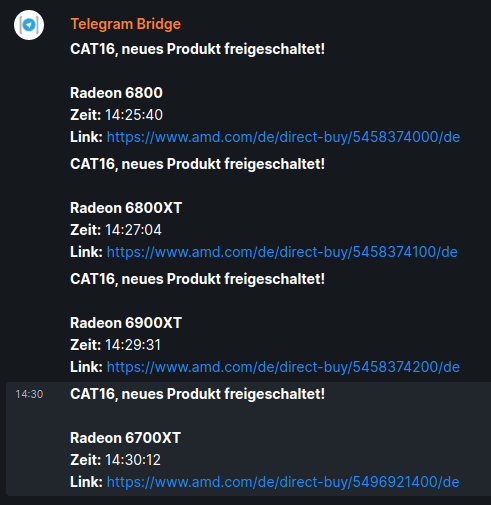Select the Radeon 6800XT product name text
Viewport: 491px width, 505px height.
126,208
